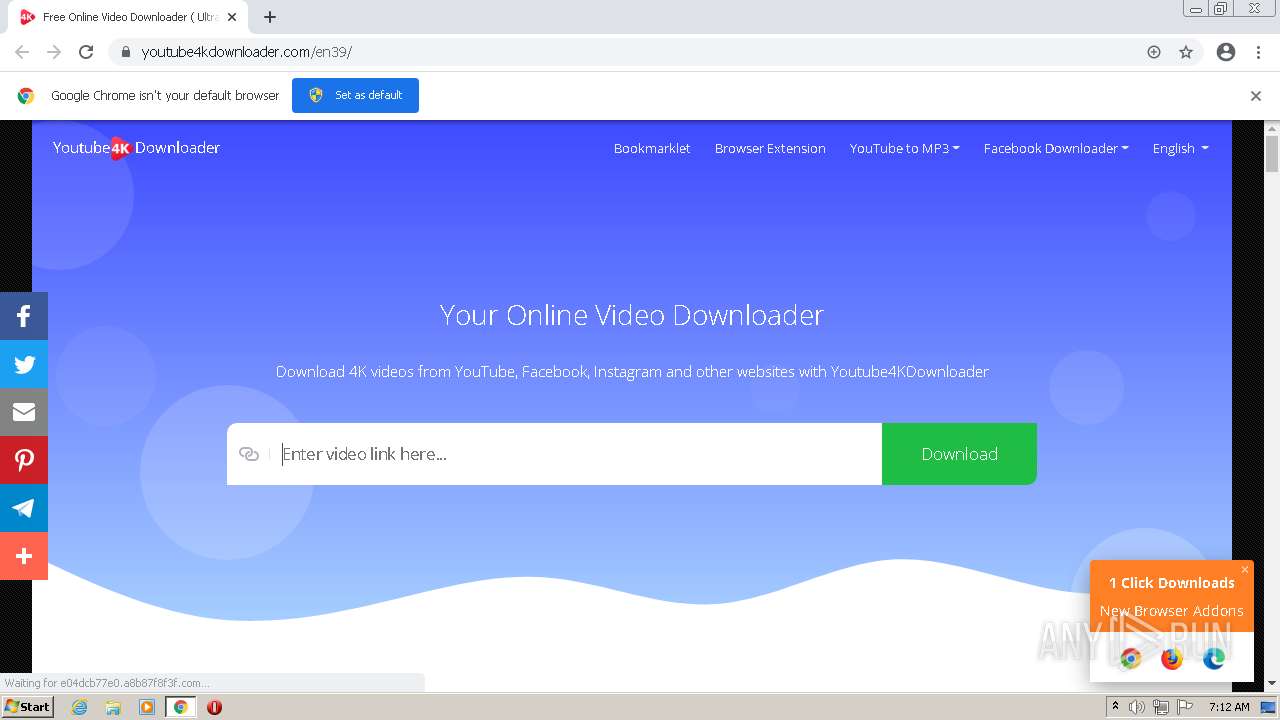The image size is (1280, 720).
Task: Open the English language dropdown
Action: click(1180, 148)
